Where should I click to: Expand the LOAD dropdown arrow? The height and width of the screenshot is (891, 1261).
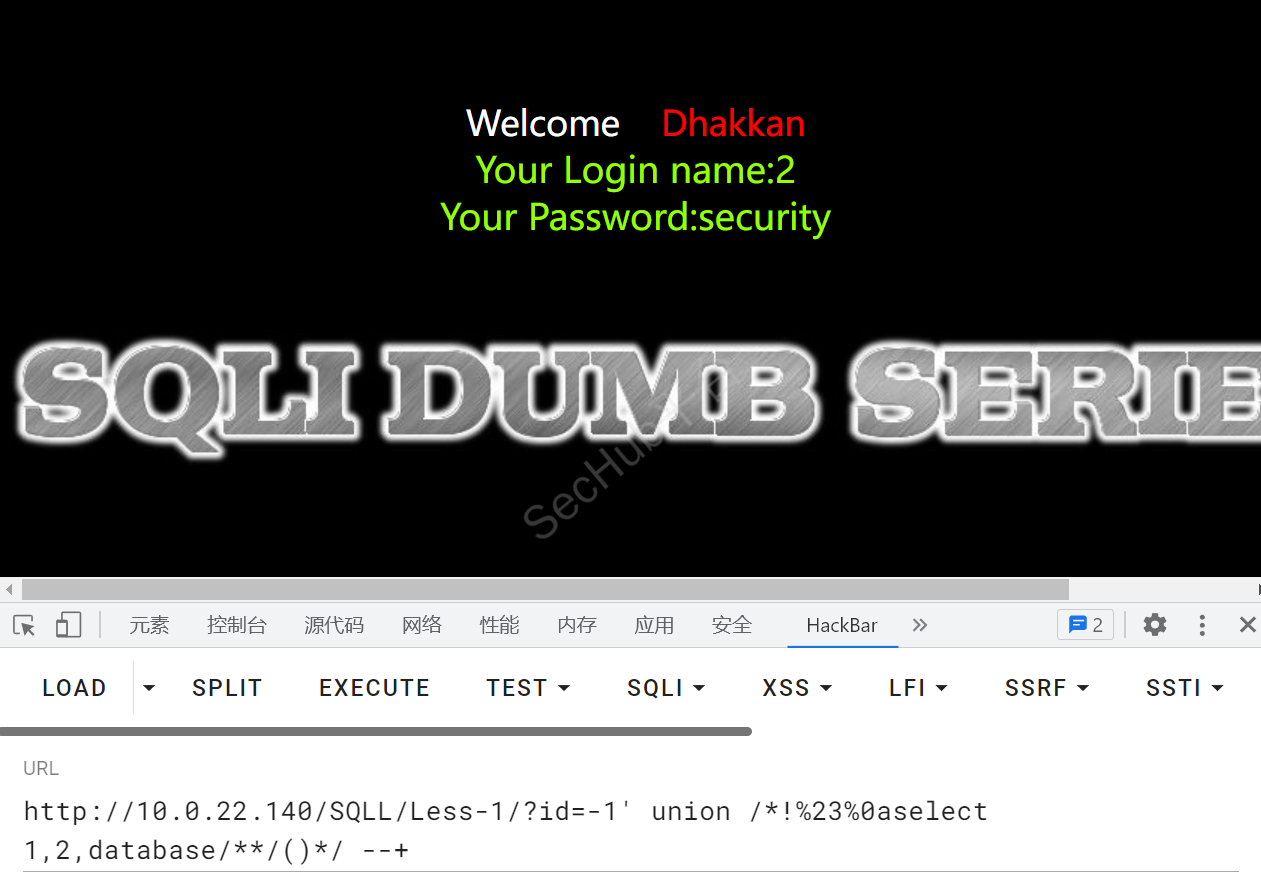[149, 688]
